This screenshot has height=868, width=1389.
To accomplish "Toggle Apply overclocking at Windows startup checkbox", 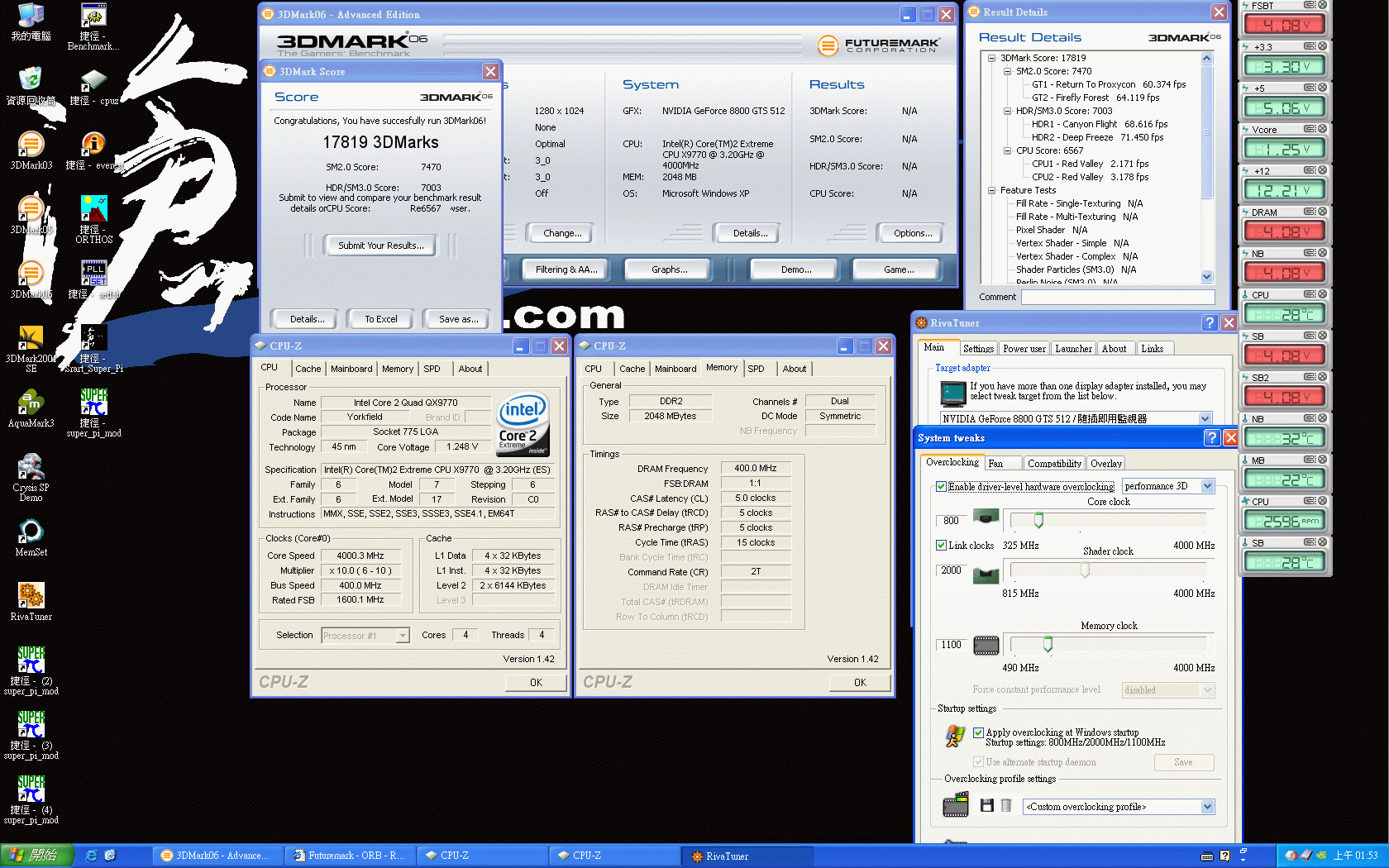I will click(979, 732).
